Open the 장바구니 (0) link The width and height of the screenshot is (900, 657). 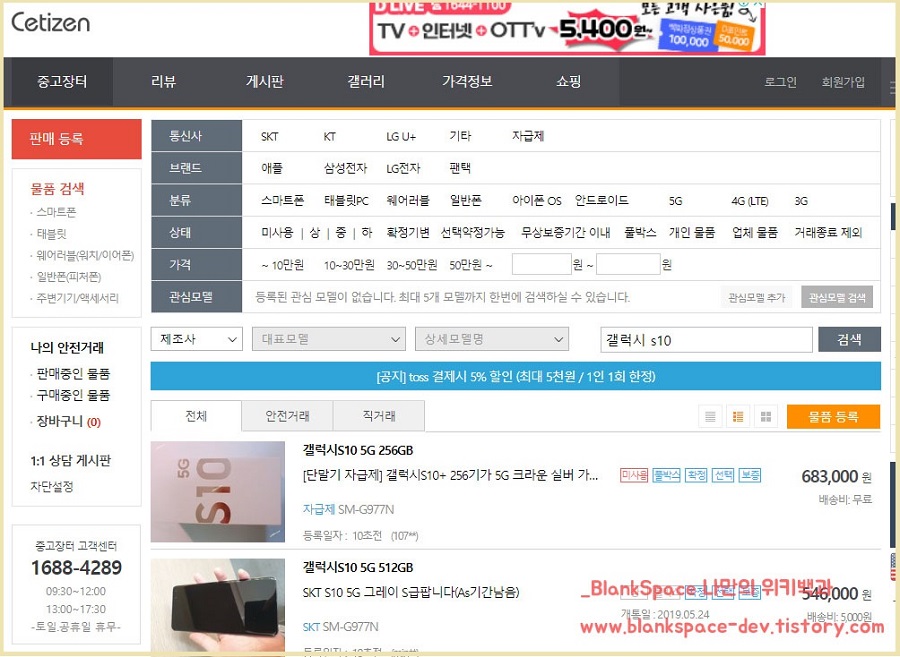(x=68, y=422)
